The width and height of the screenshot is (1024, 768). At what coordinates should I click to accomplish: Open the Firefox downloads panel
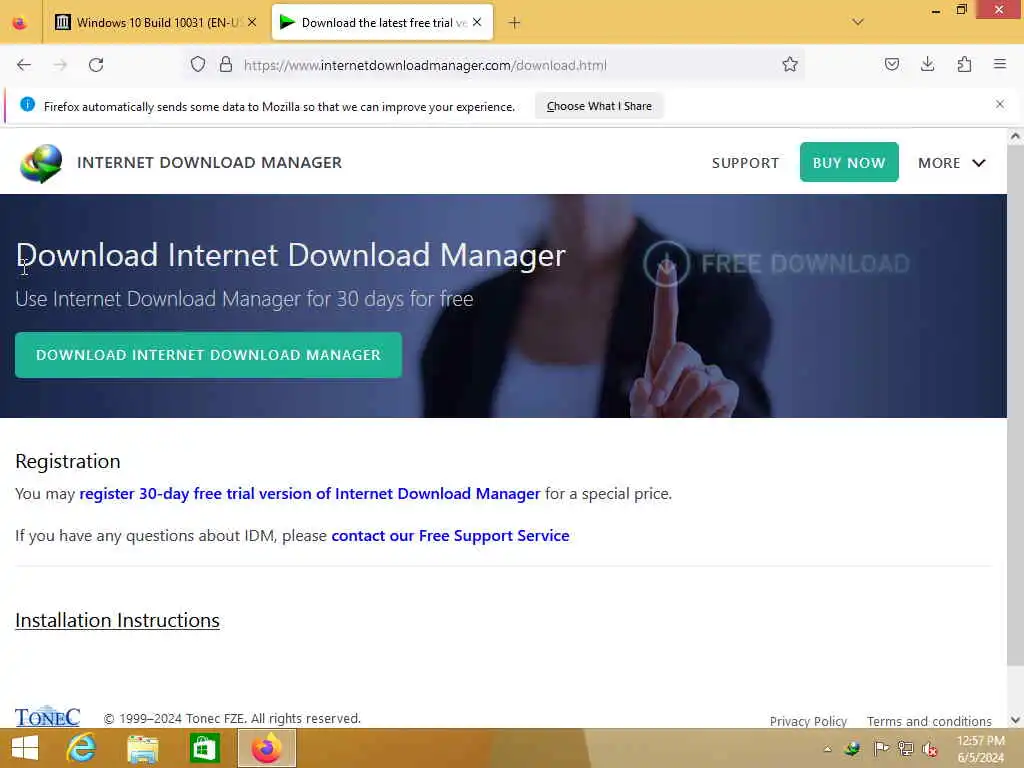[927, 65]
